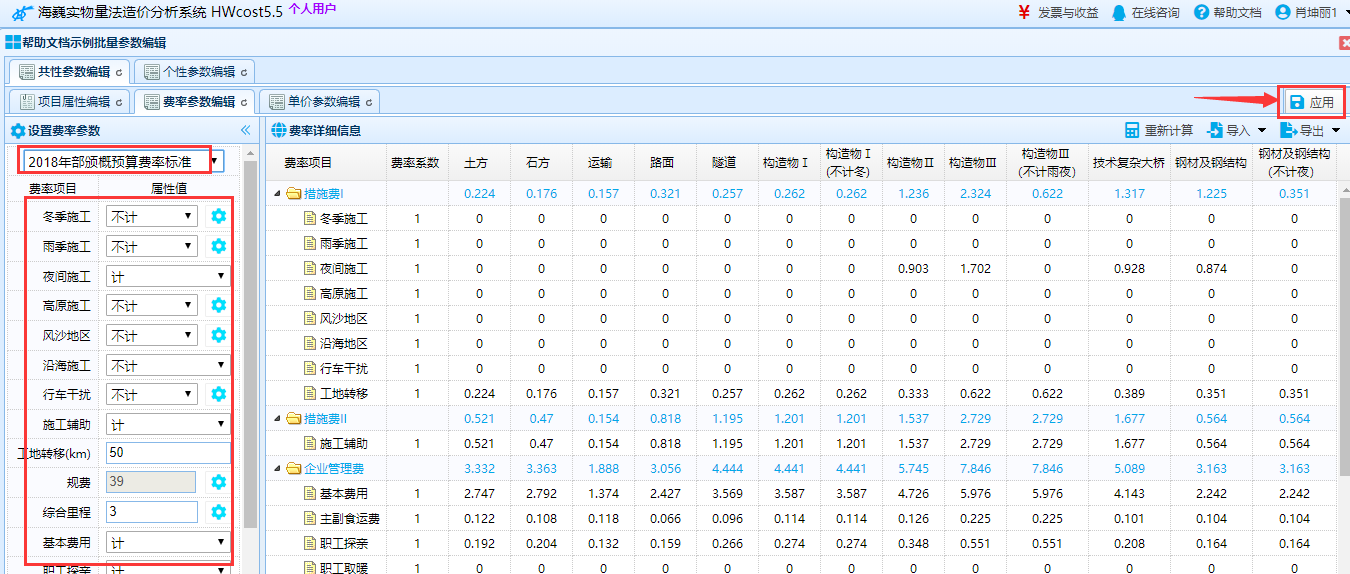Collapse the 措施费I tree group
Screen dimensions: 1350x574
click(x=278, y=193)
